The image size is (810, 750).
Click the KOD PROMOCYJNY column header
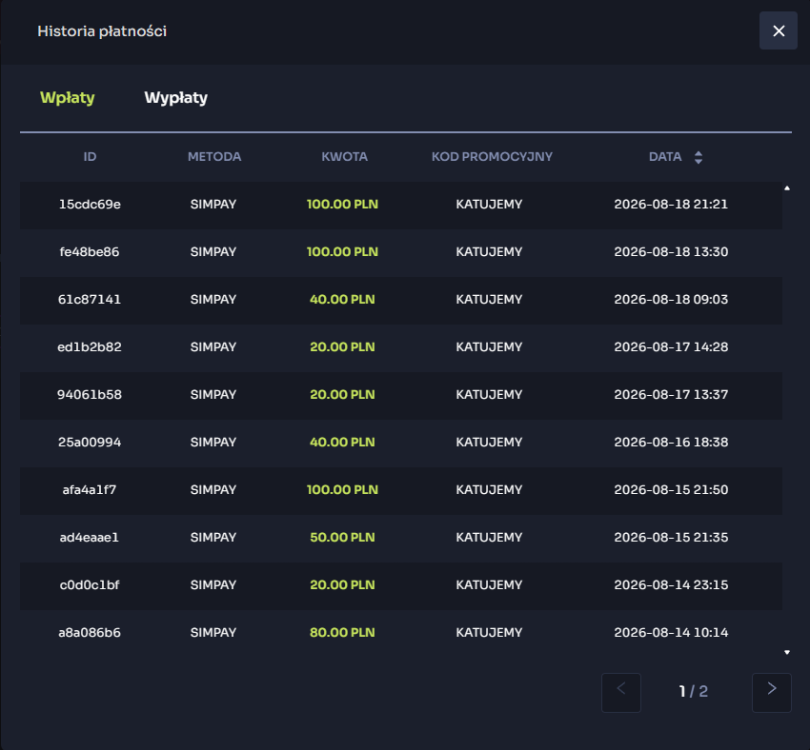(x=492, y=157)
